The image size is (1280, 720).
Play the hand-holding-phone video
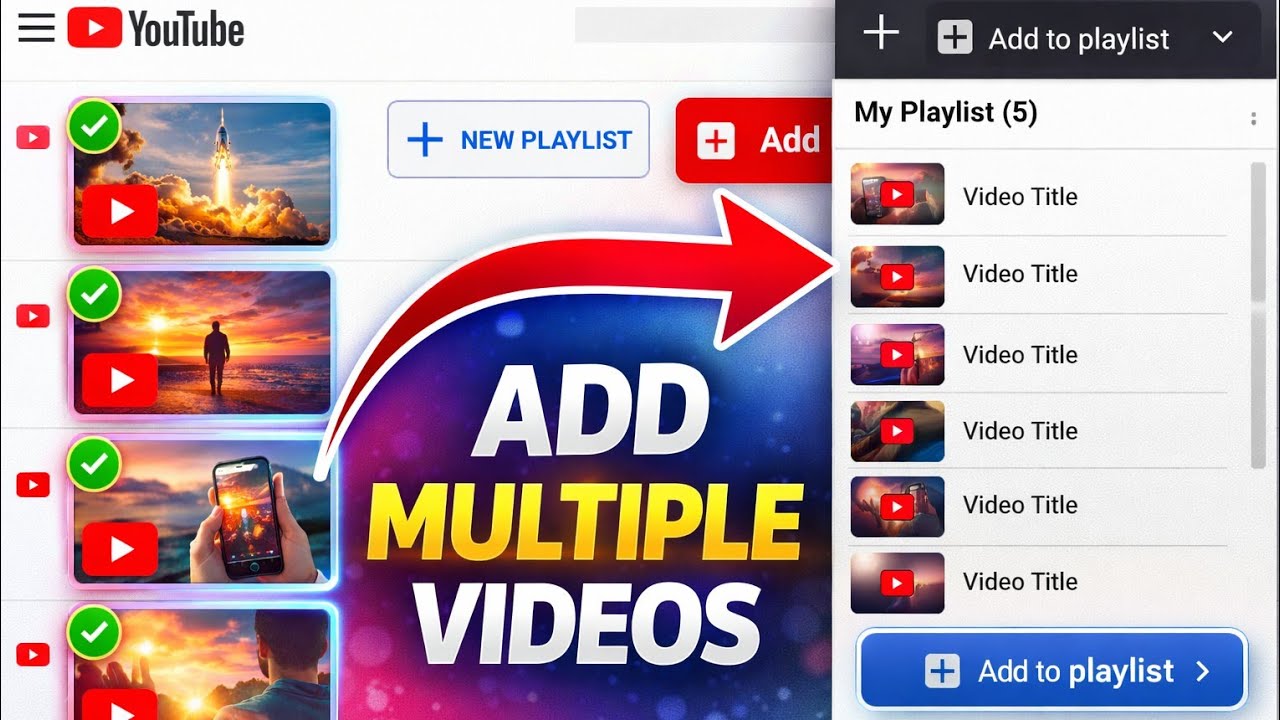pyautogui.click(x=120, y=549)
